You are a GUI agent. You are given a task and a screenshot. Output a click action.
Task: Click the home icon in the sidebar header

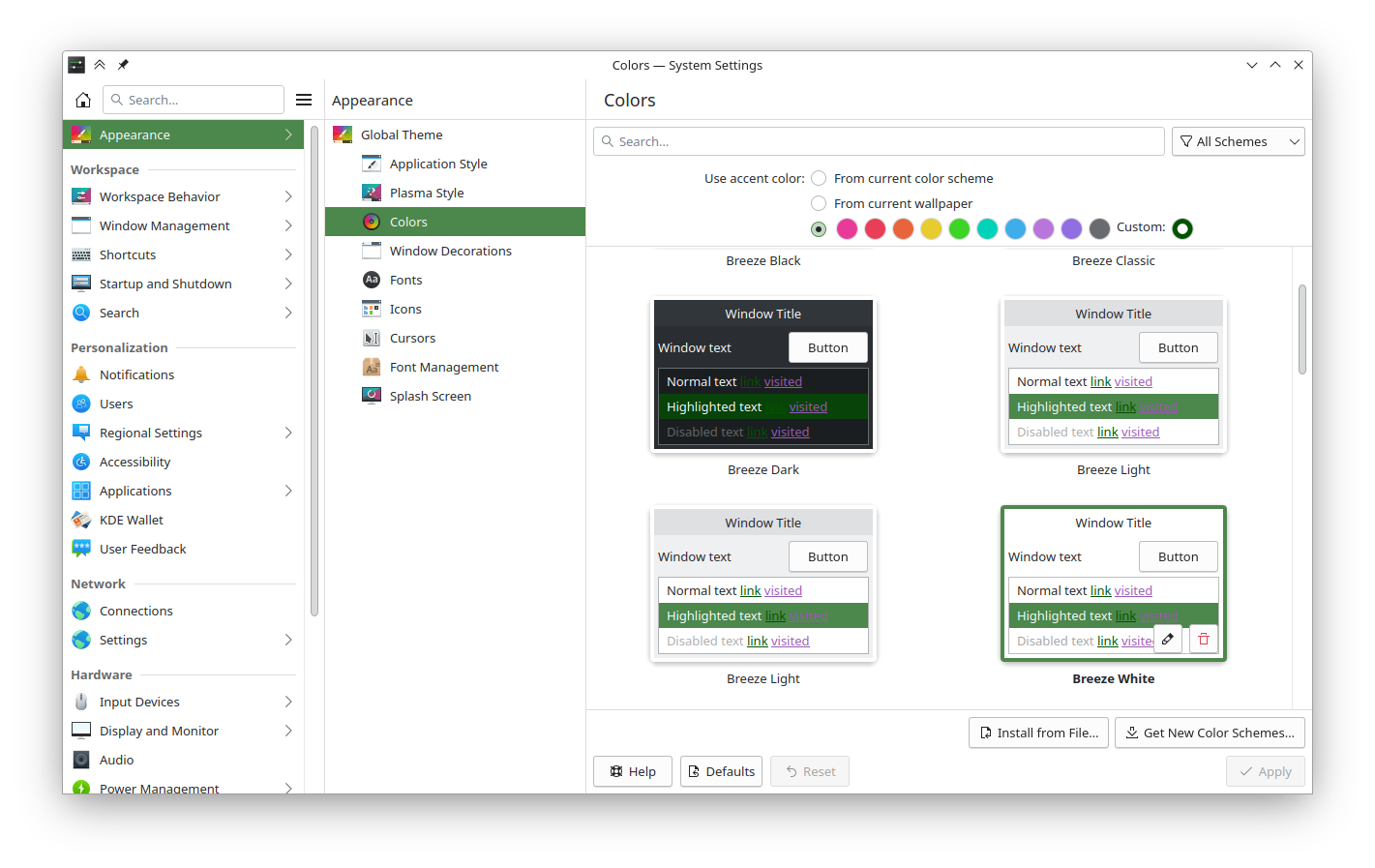click(83, 100)
